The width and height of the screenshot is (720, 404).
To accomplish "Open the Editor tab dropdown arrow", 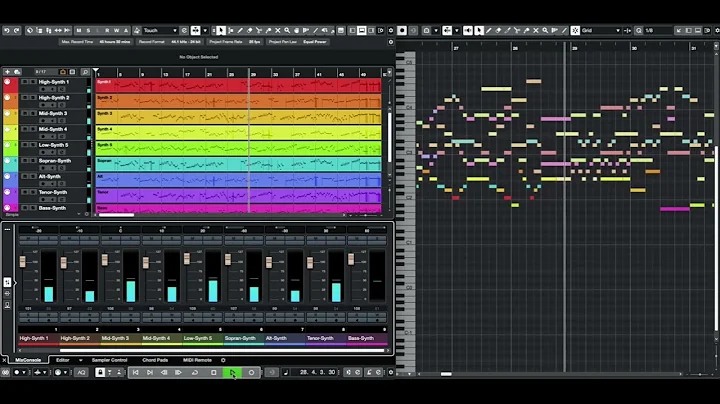I will tap(80, 360).
